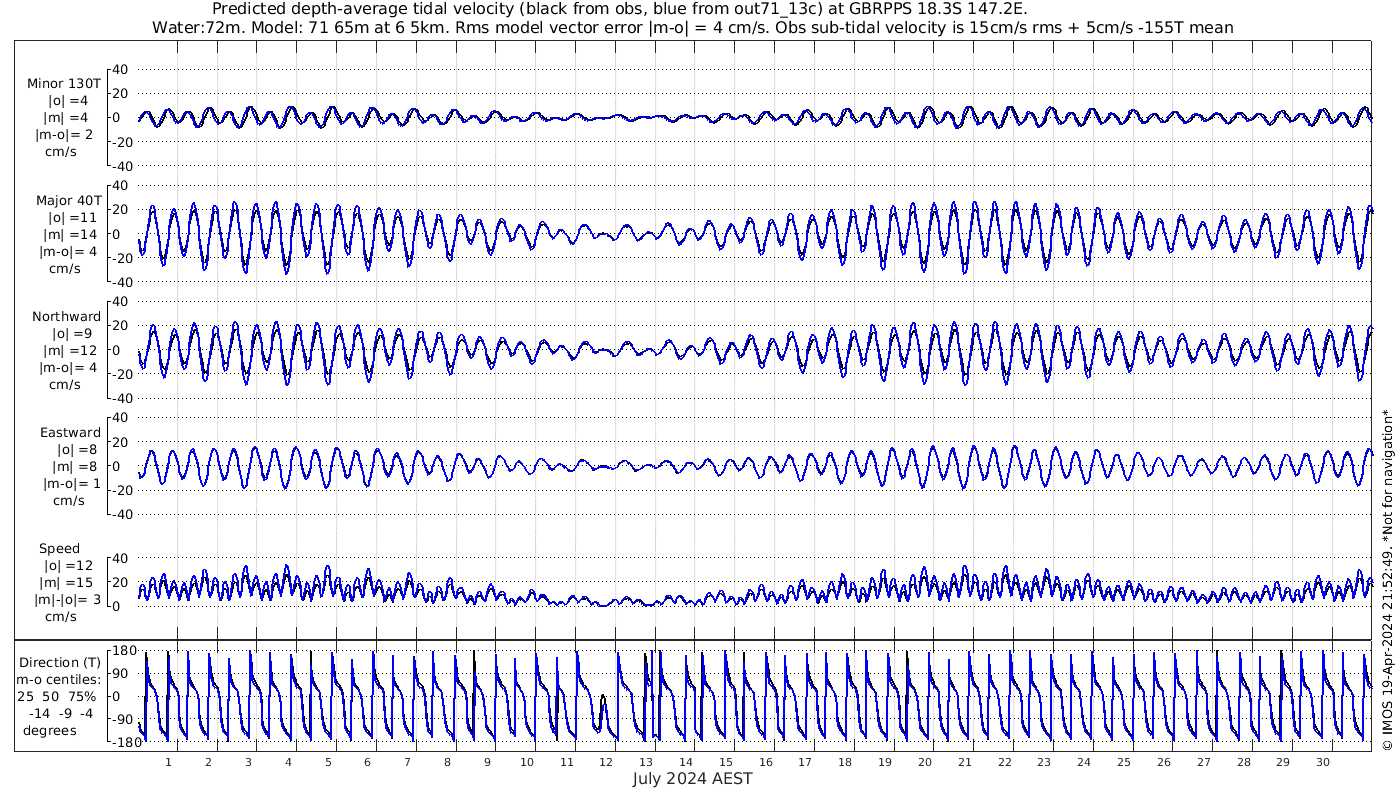Click day 30 on the date axis
The image size is (1400, 800).
1322,762
